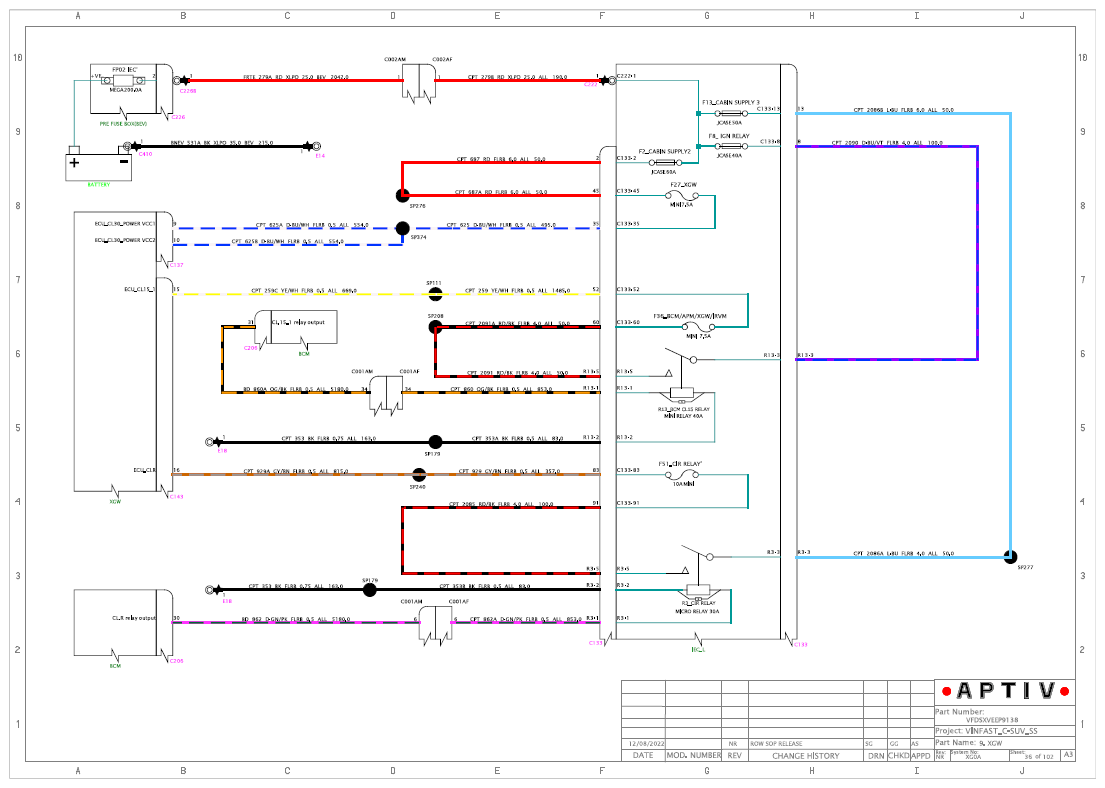Select the F13_CABIN SUPPLY 3 fuse symbol

[731, 113]
